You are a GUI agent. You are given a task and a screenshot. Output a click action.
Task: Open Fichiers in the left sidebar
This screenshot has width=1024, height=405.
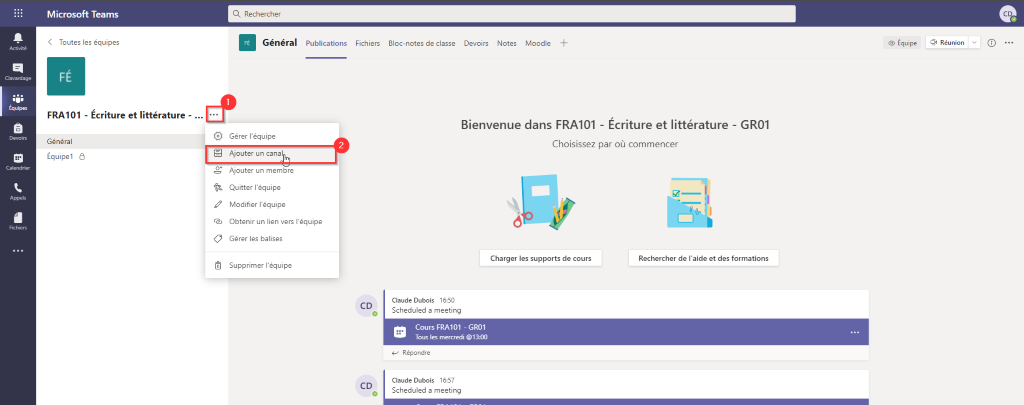coord(18,222)
